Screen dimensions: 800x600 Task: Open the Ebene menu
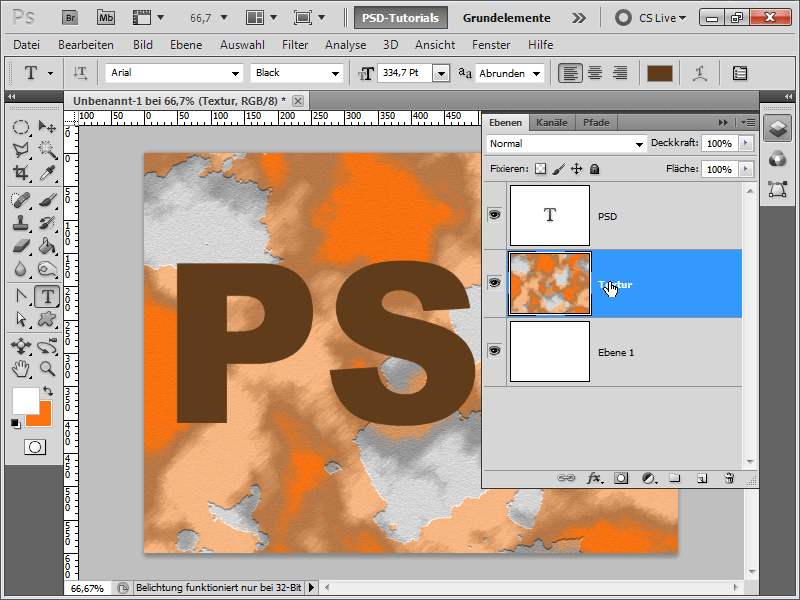click(186, 45)
